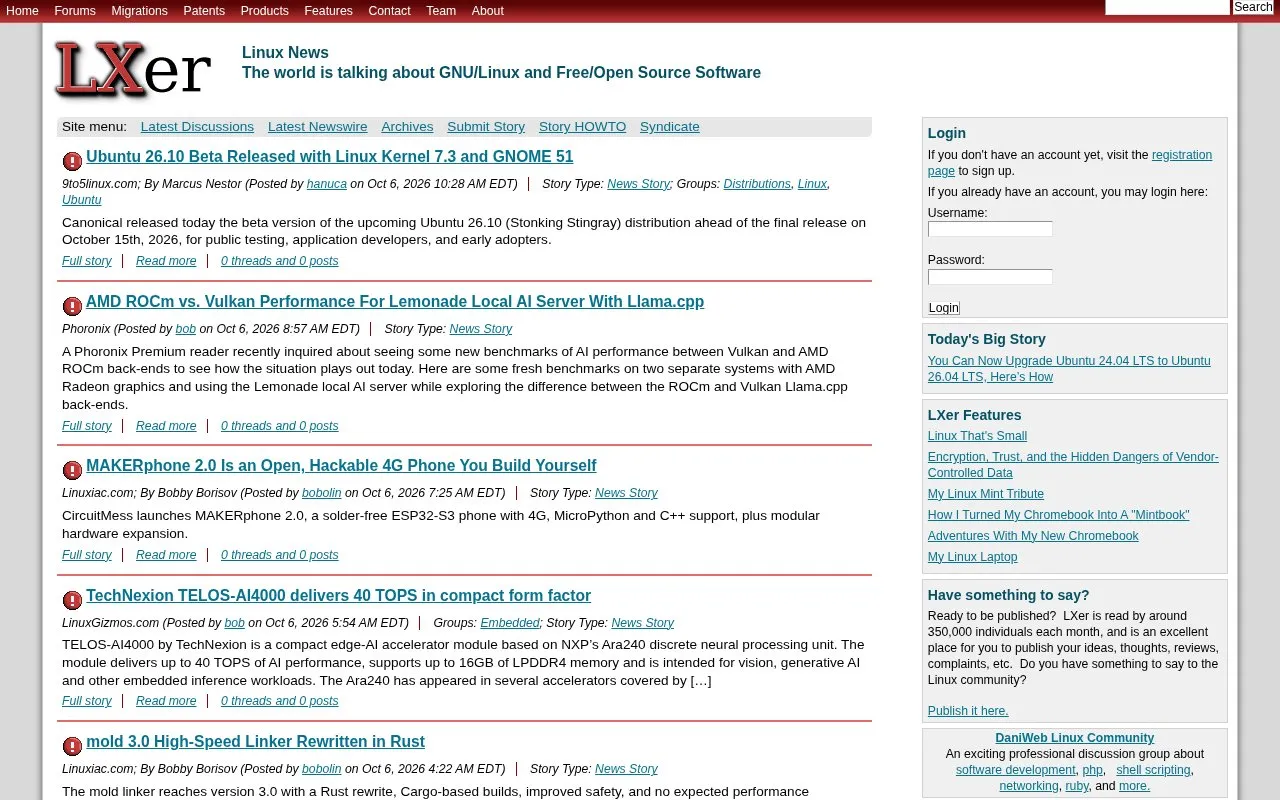Open DaniWeb Linux Community link
The height and width of the screenshot is (800, 1280).
click(1075, 738)
